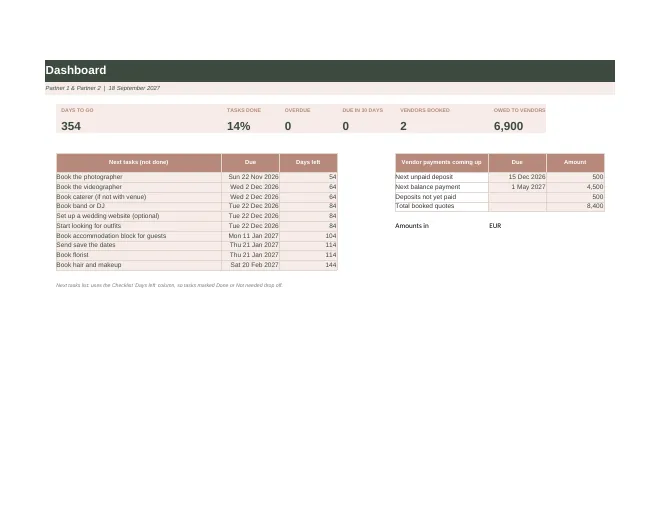Select Set up a wedding website (optional)

pyautogui.click(x=138, y=216)
